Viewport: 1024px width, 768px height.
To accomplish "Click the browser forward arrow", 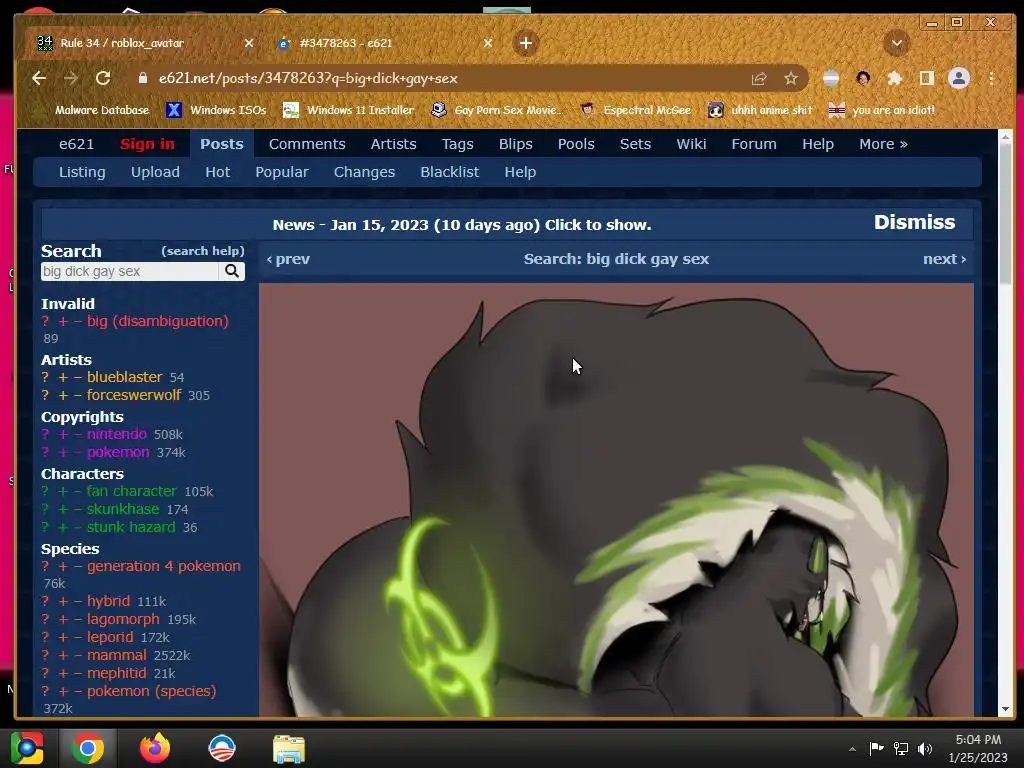I will click(x=71, y=78).
